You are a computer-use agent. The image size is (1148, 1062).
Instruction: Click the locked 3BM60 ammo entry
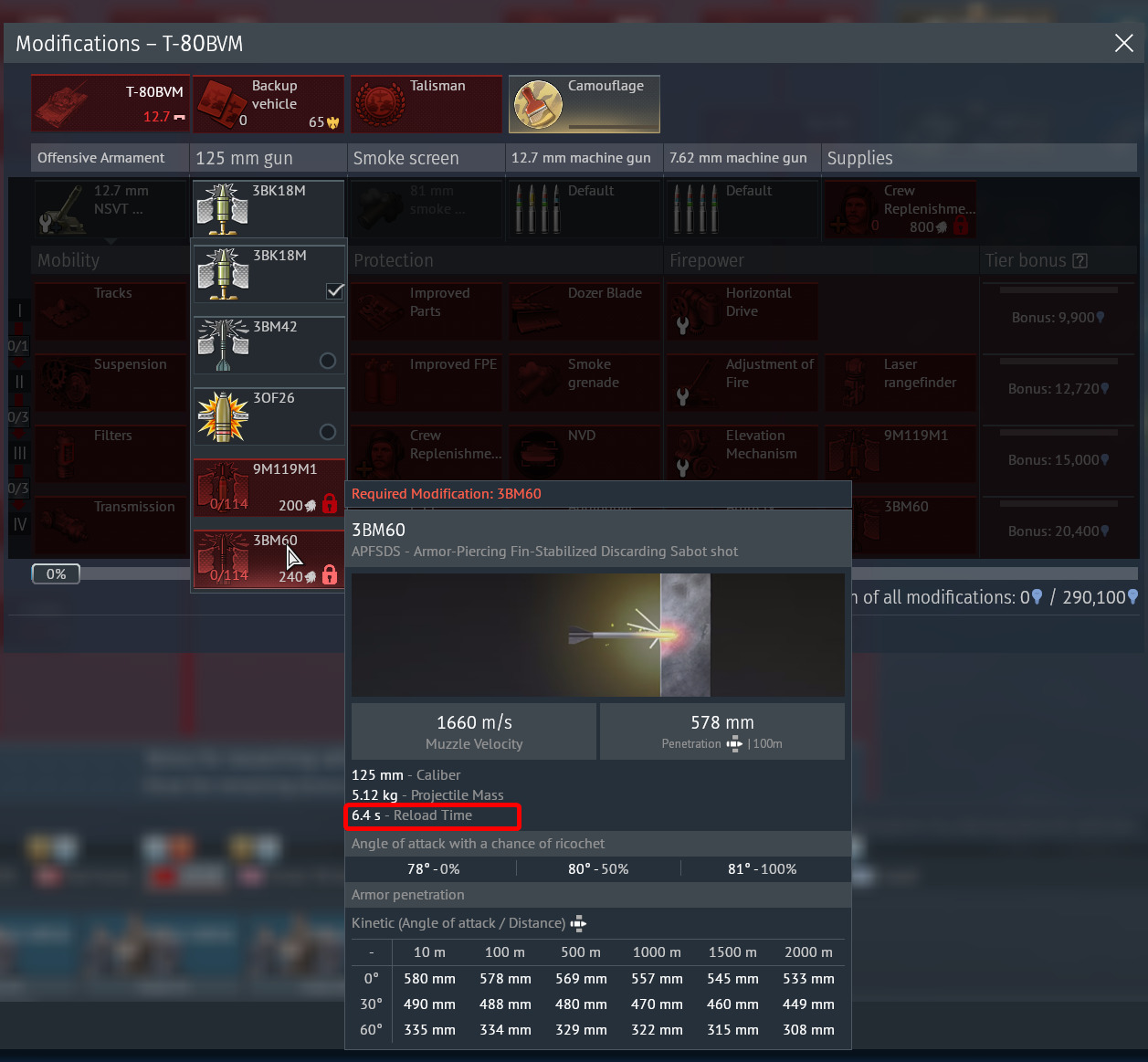(x=269, y=559)
